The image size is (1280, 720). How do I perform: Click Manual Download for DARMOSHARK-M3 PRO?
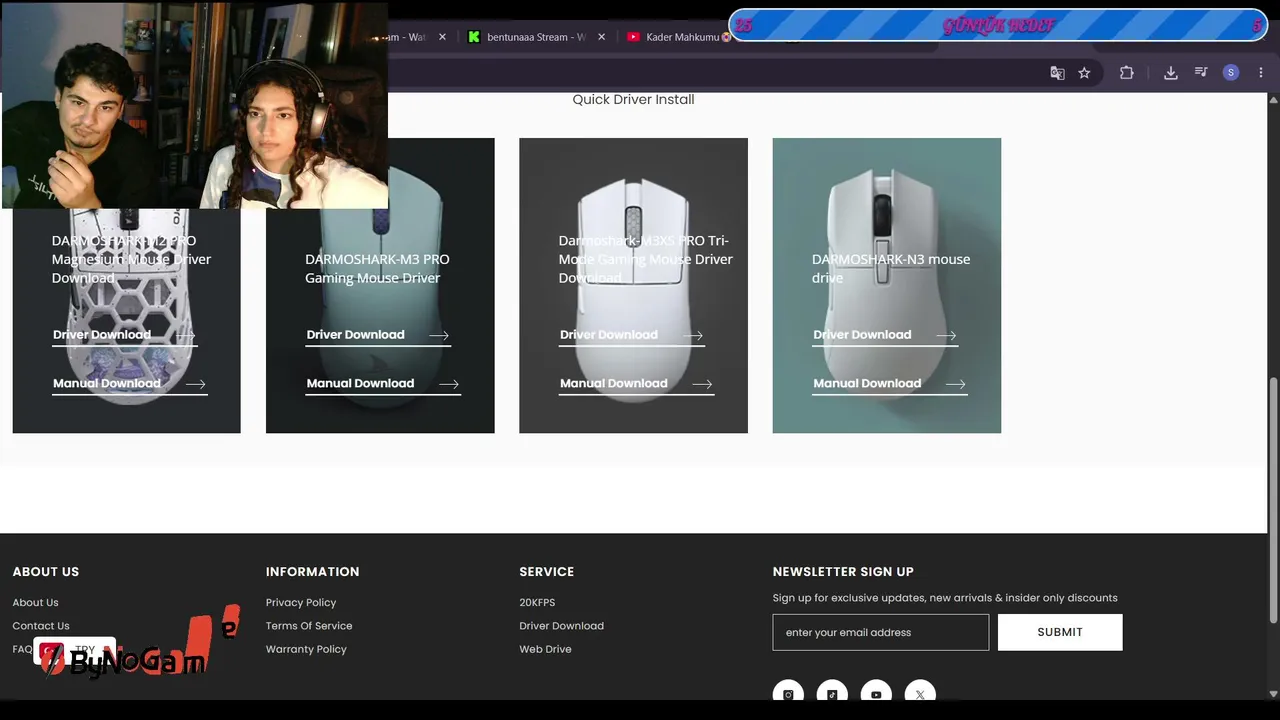[x=383, y=384]
